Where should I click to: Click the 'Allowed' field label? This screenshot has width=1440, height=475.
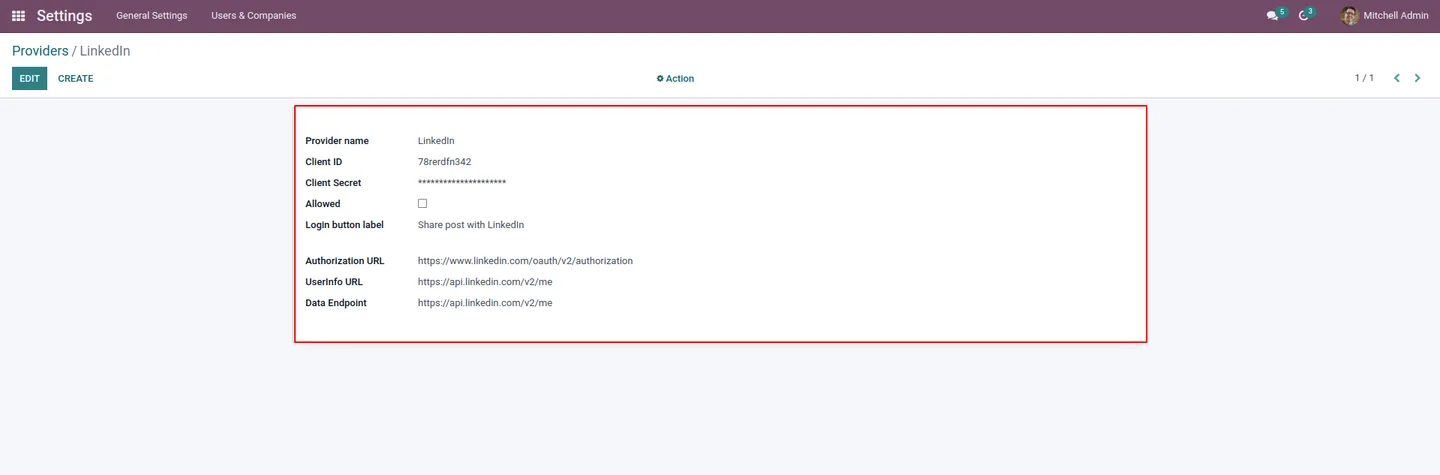click(323, 204)
